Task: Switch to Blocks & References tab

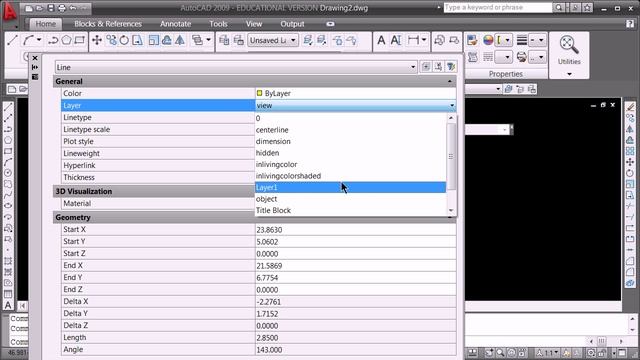Action: click(108, 24)
